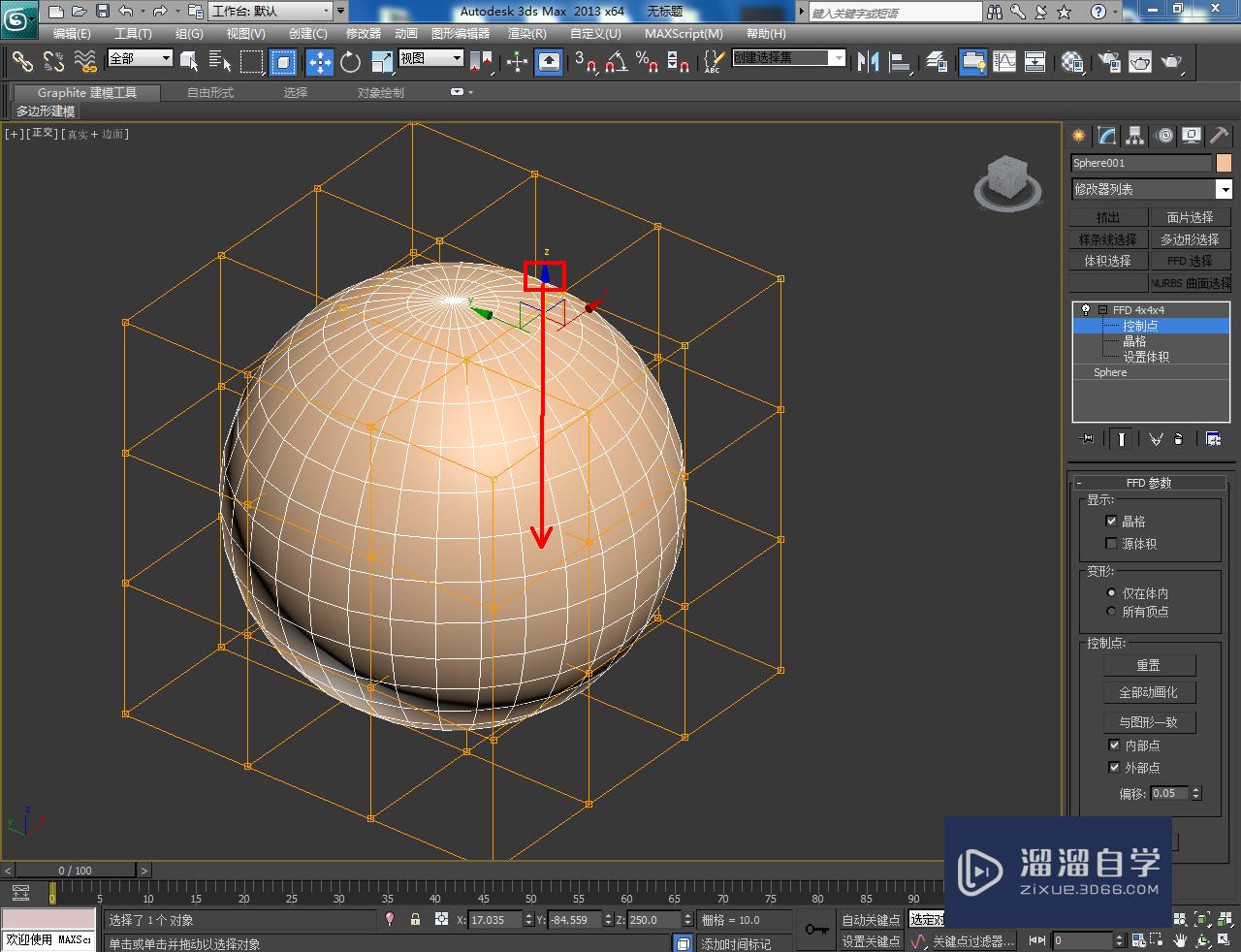Click the 与图形一致 button
The width and height of the screenshot is (1241, 952).
pyautogui.click(x=1149, y=722)
